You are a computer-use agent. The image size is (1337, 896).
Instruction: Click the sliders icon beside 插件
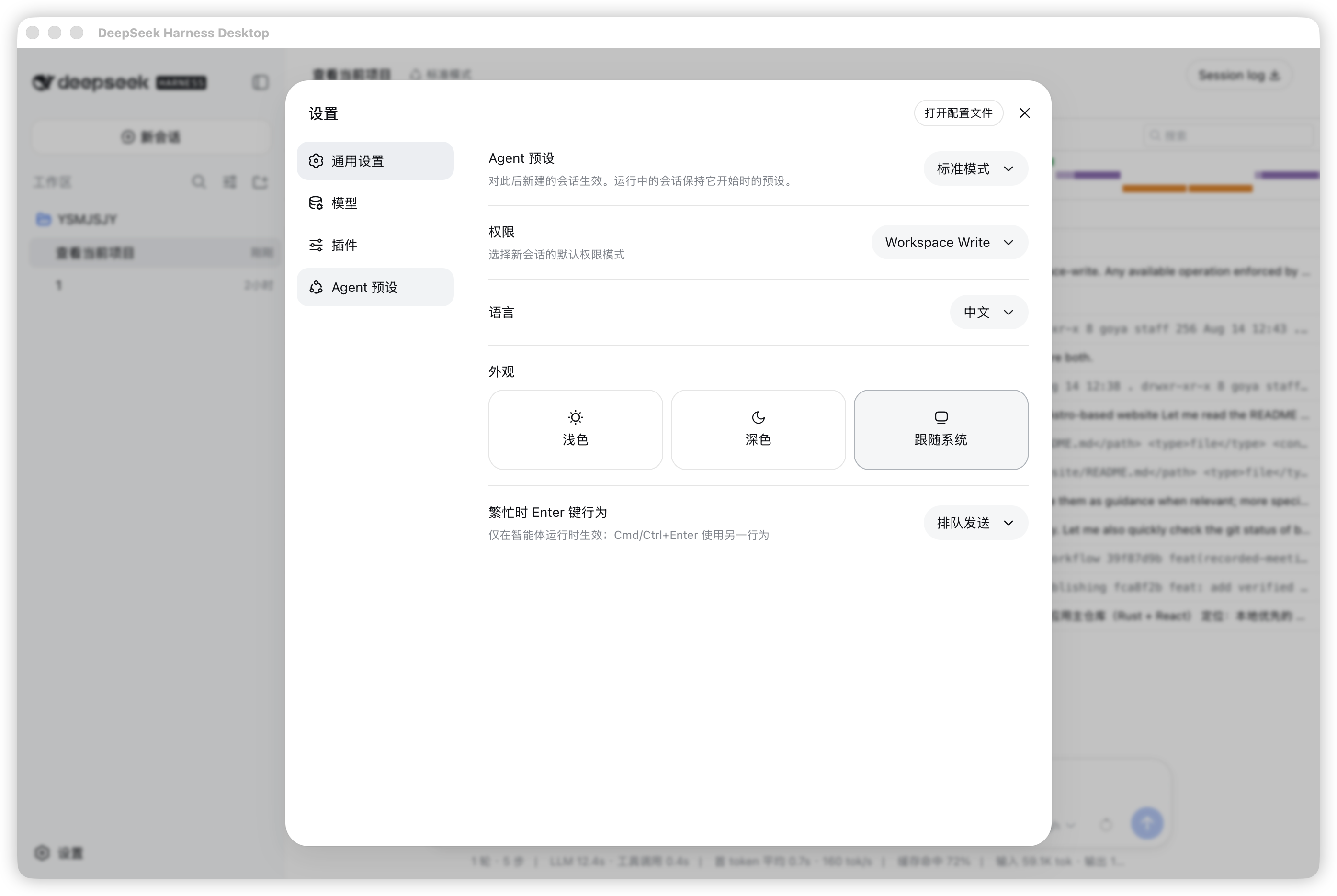(x=316, y=245)
